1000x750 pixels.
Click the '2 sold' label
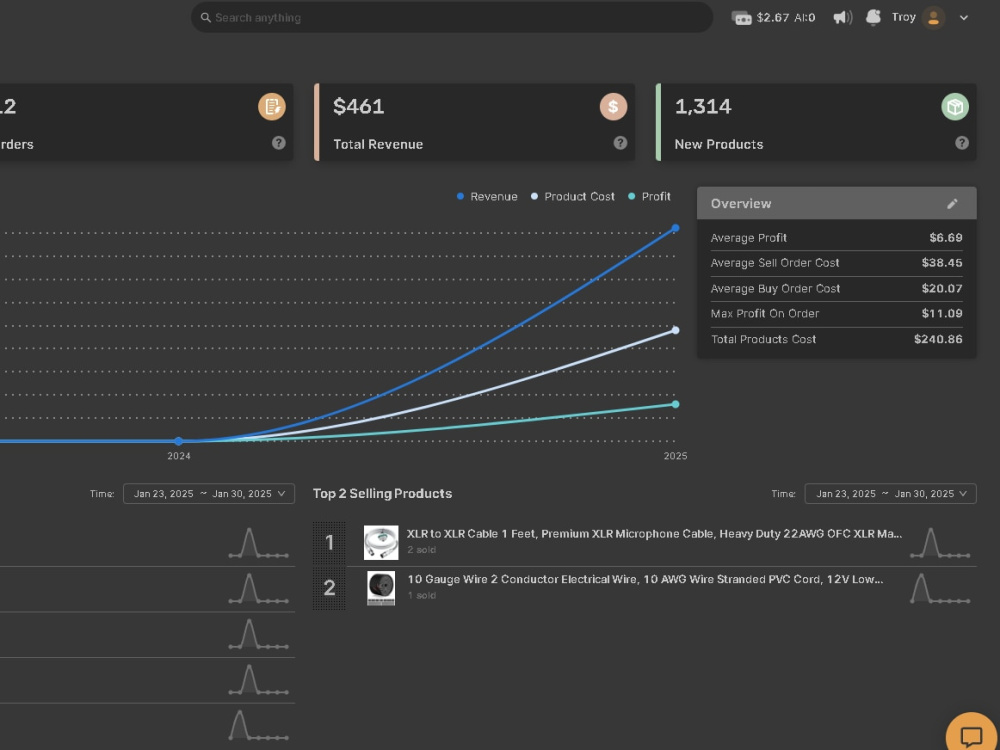click(422, 550)
